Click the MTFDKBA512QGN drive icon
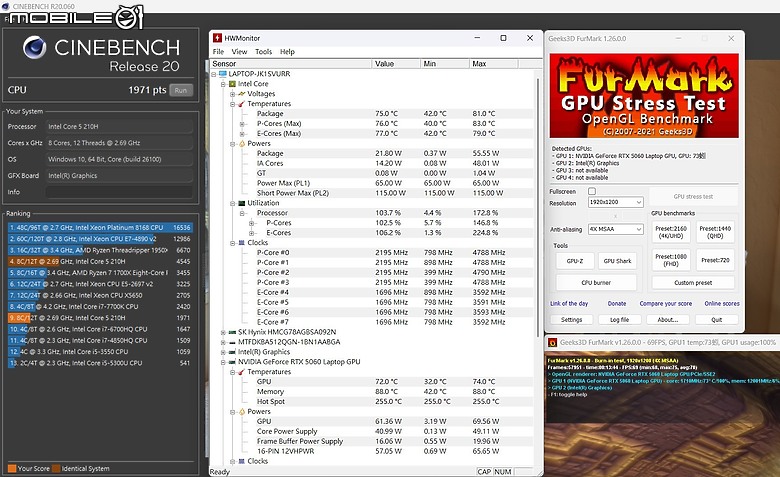The height and width of the screenshot is (477, 780). (232, 342)
